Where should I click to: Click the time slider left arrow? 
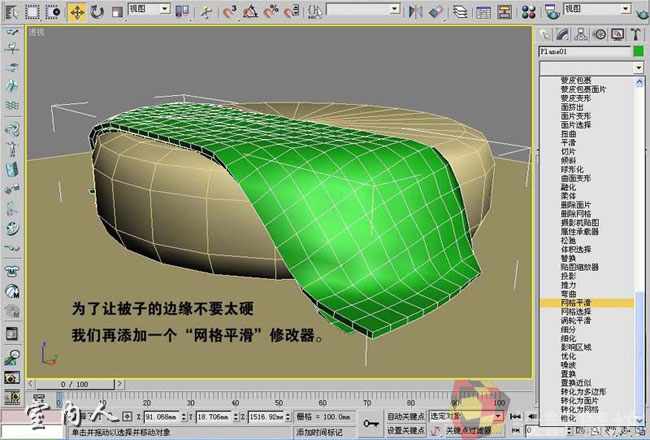31,384
